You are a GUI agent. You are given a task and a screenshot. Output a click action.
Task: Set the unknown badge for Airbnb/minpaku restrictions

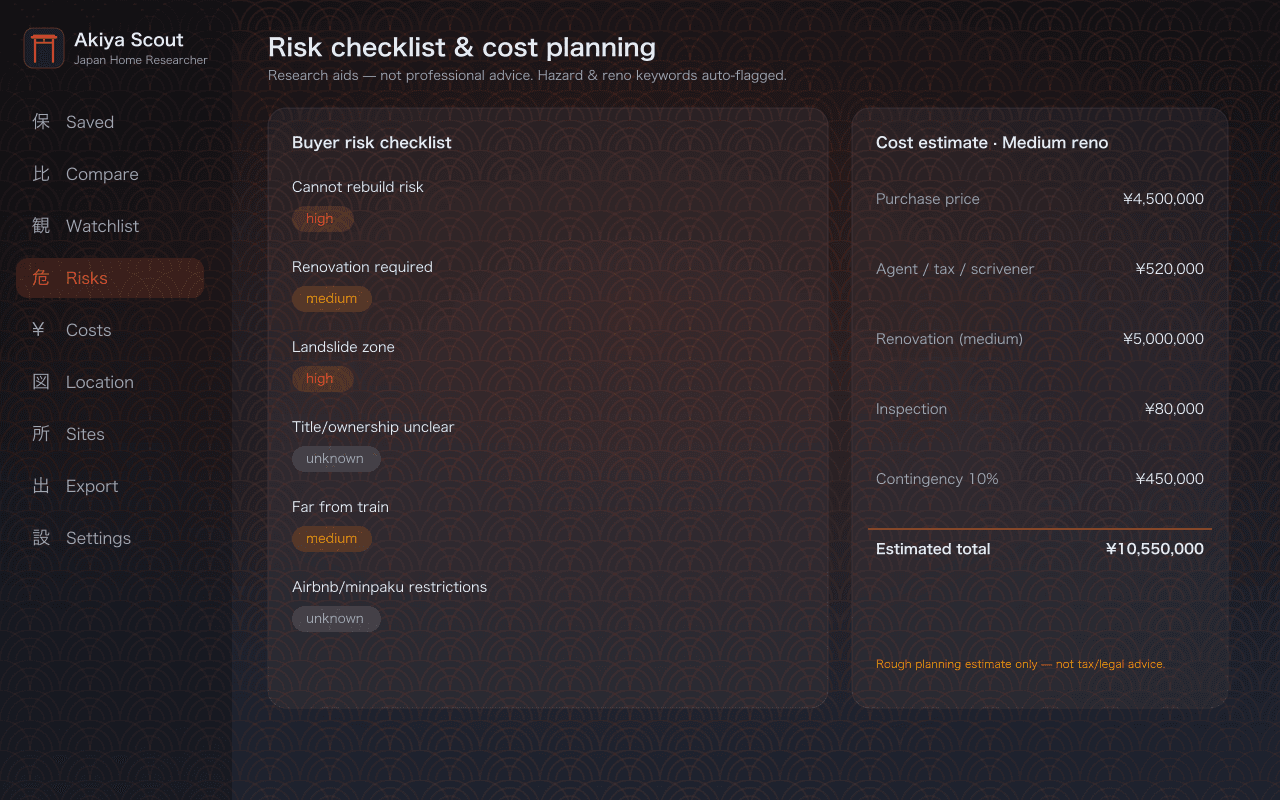pos(336,619)
